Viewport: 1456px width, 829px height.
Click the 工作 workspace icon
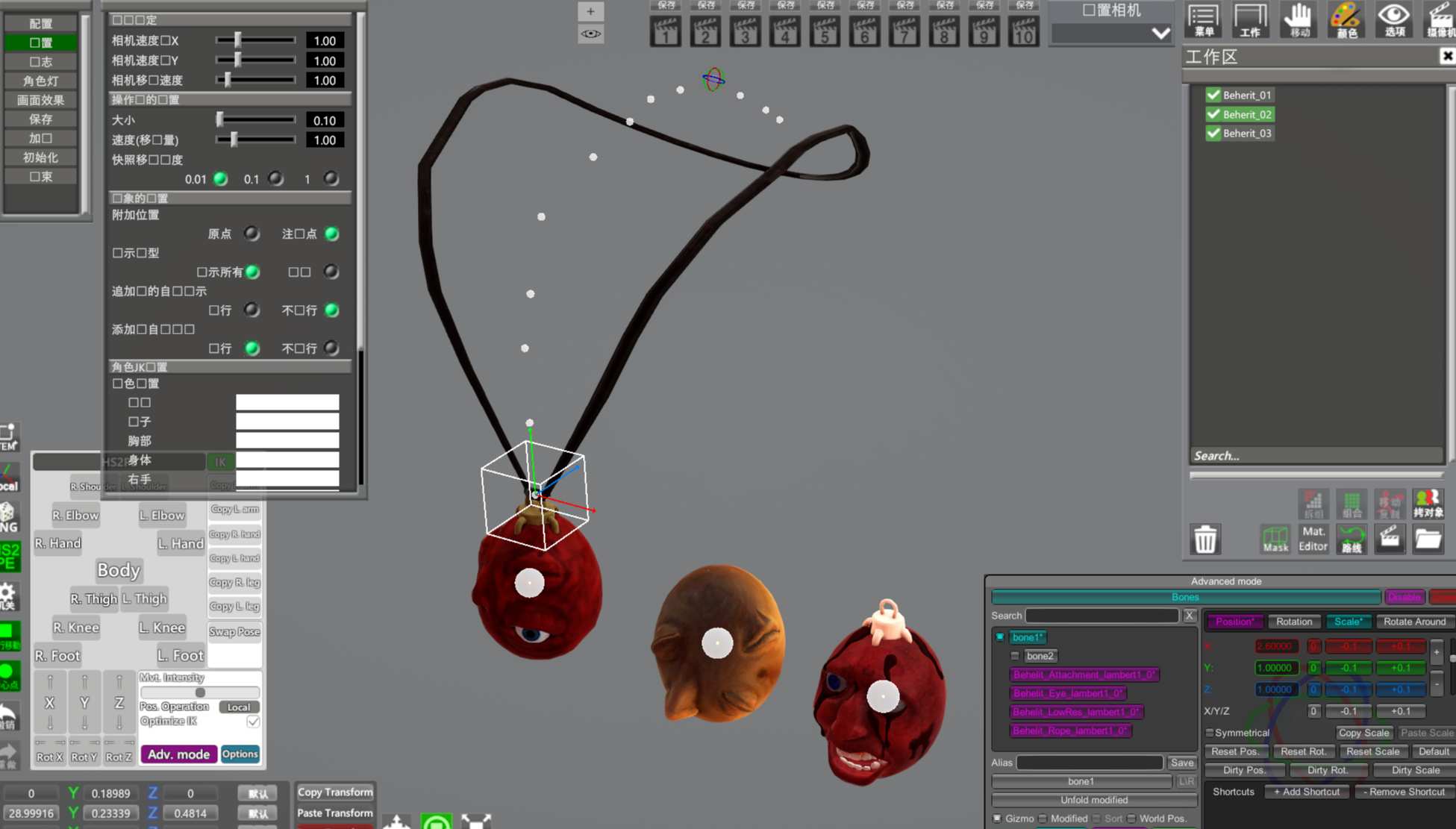tap(1251, 19)
